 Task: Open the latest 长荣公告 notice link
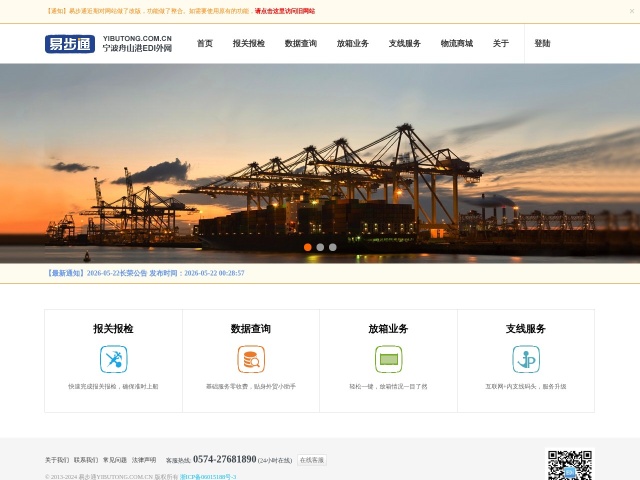click(145, 273)
